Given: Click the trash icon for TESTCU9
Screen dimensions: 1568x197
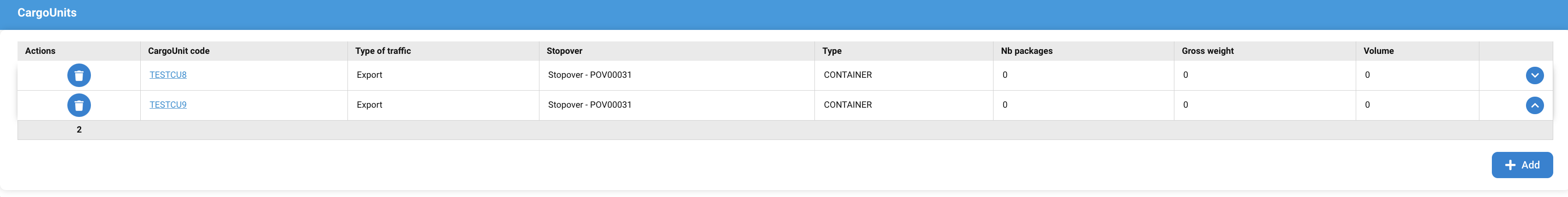Looking at the screenshot, I should click(79, 105).
